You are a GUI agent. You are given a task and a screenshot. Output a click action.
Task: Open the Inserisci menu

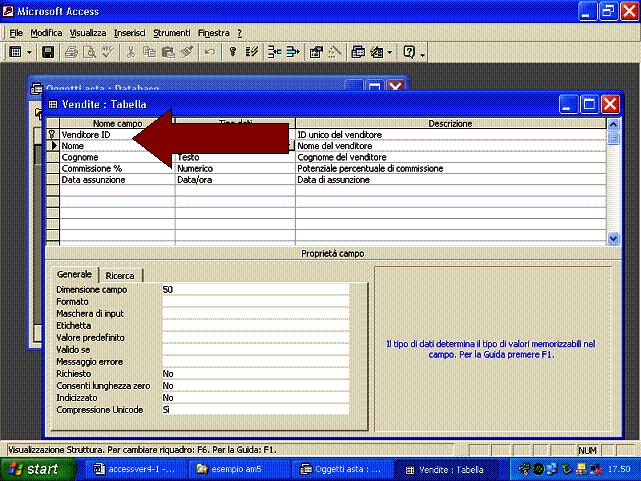click(x=130, y=33)
